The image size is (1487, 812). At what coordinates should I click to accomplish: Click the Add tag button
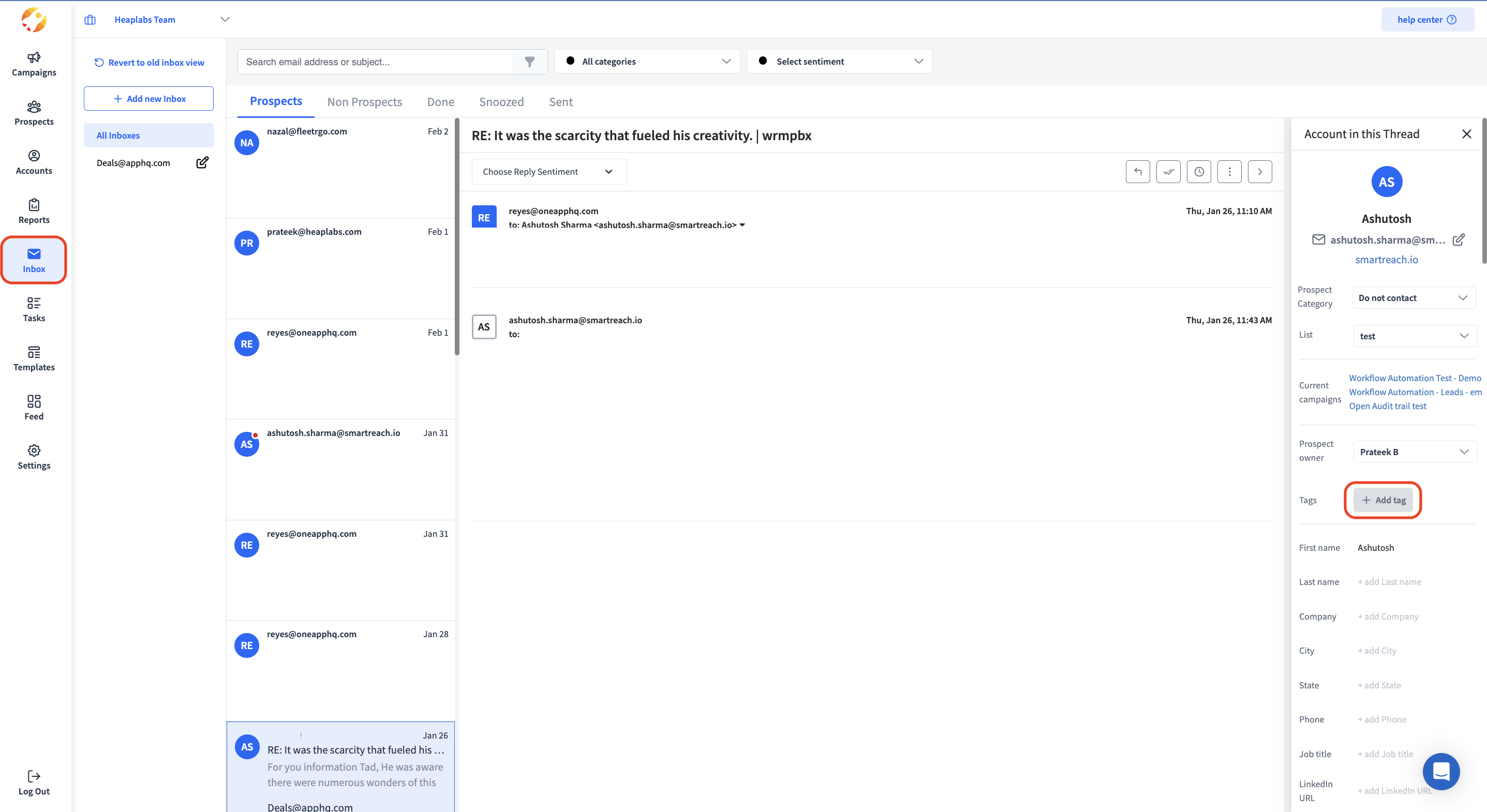click(1383, 500)
